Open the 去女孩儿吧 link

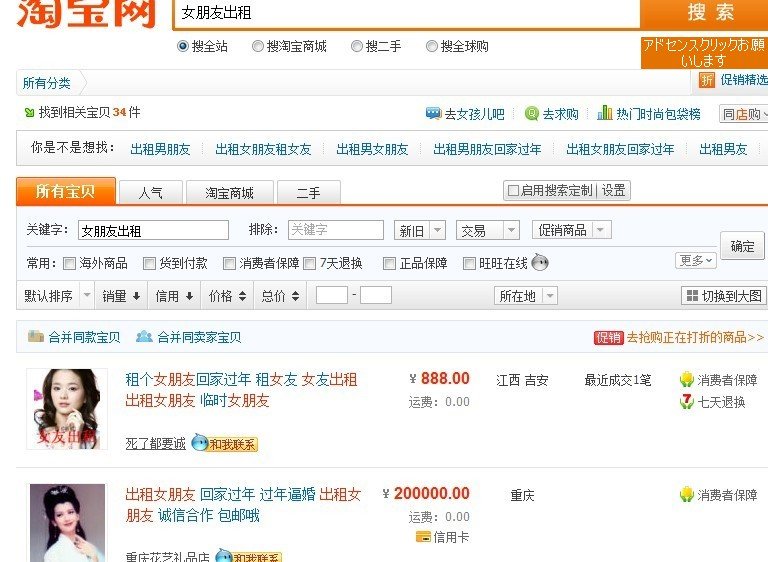click(x=474, y=114)
